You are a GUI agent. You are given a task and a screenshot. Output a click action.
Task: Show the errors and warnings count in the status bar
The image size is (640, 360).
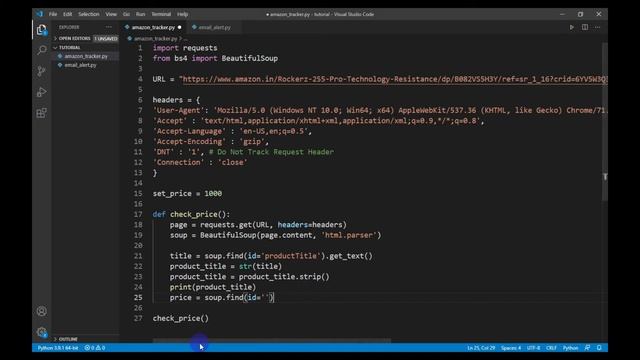click(95, 348)
